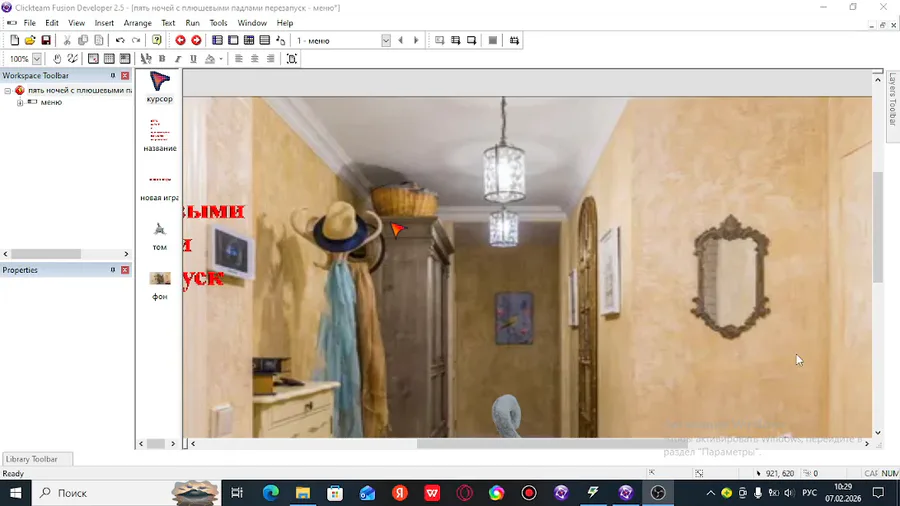Save the project with the floppy icon
The image size is (900, 506).
point(46,40)
